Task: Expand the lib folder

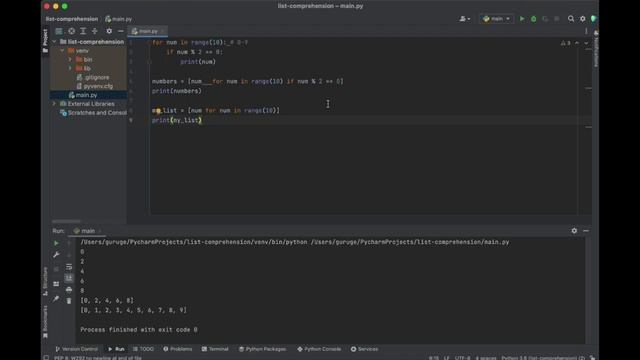Action: (x=70, y=69)
